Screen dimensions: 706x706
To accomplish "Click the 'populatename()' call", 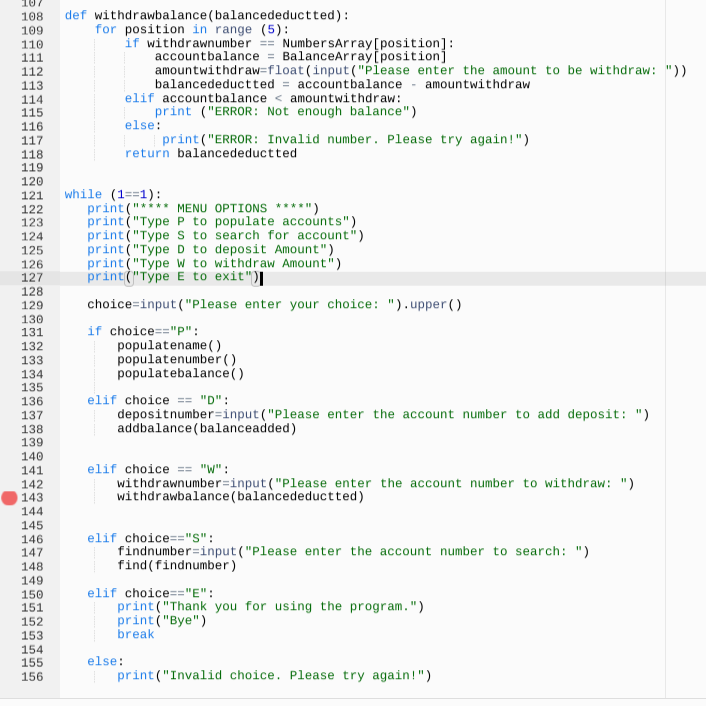I will [x=169, y=345].
